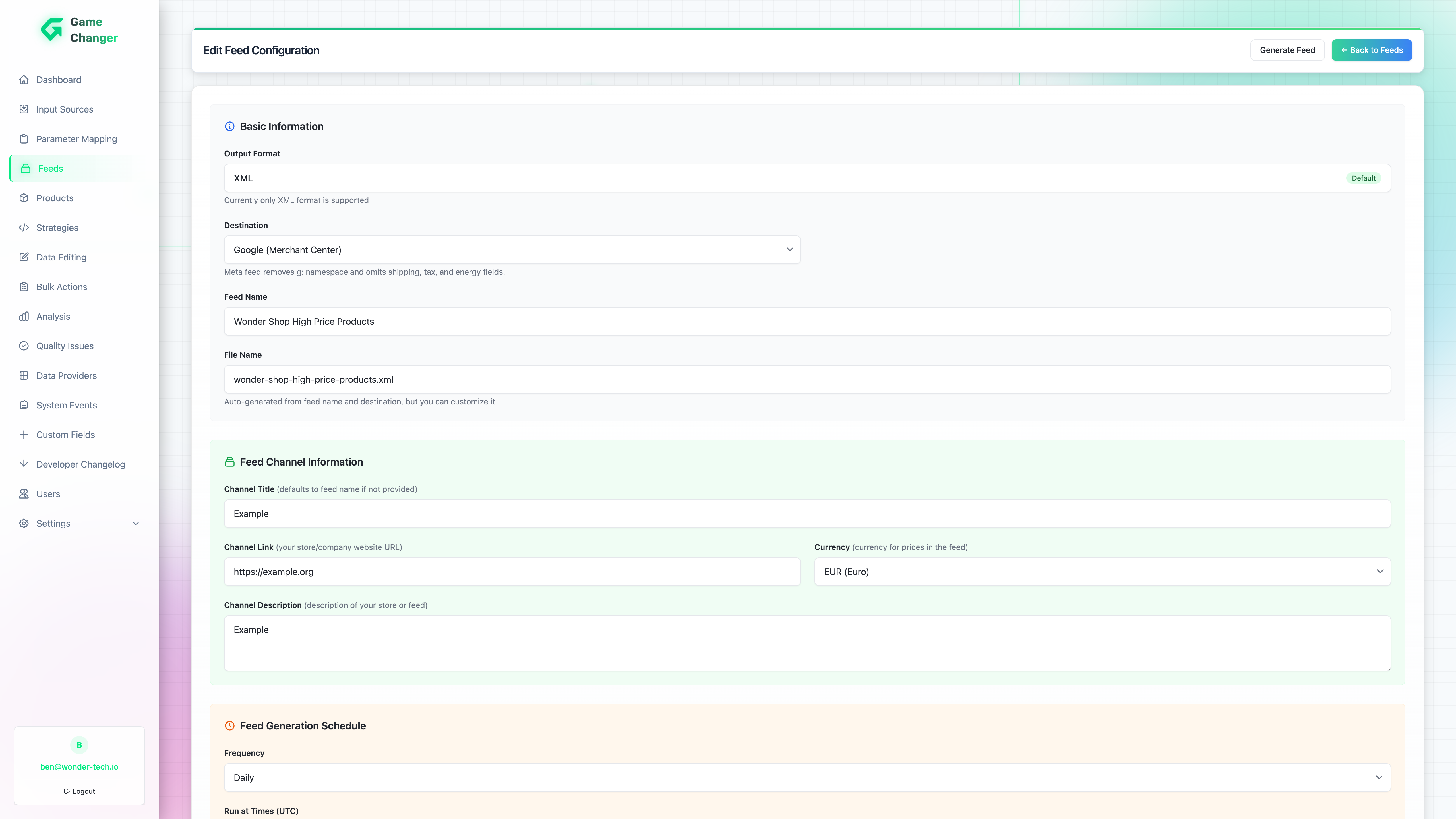Click the Products box icon
Screen dimensions: 1456x819
[x=24, y=198]
